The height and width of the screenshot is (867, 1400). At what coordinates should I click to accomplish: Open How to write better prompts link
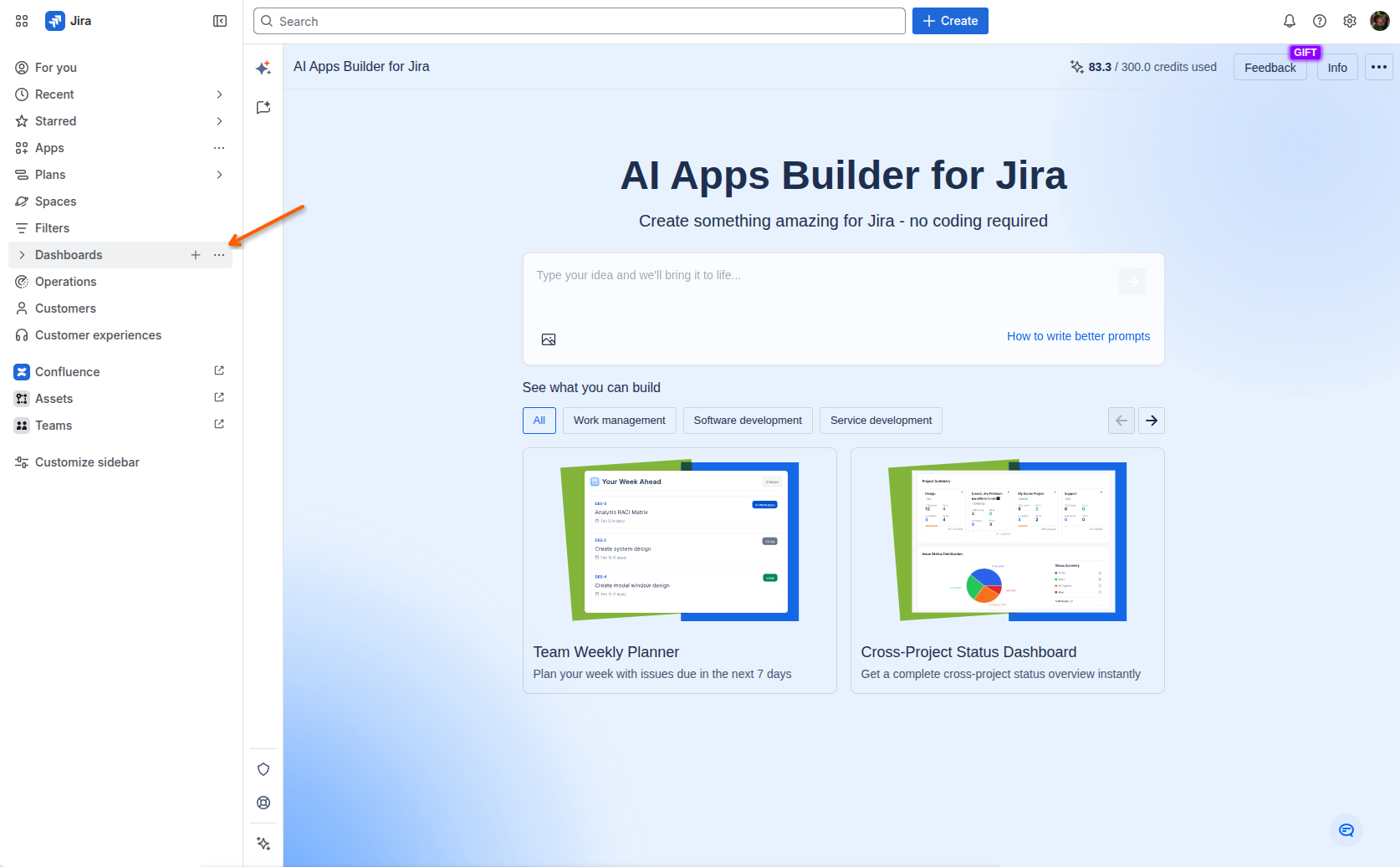click(1078, 336)
